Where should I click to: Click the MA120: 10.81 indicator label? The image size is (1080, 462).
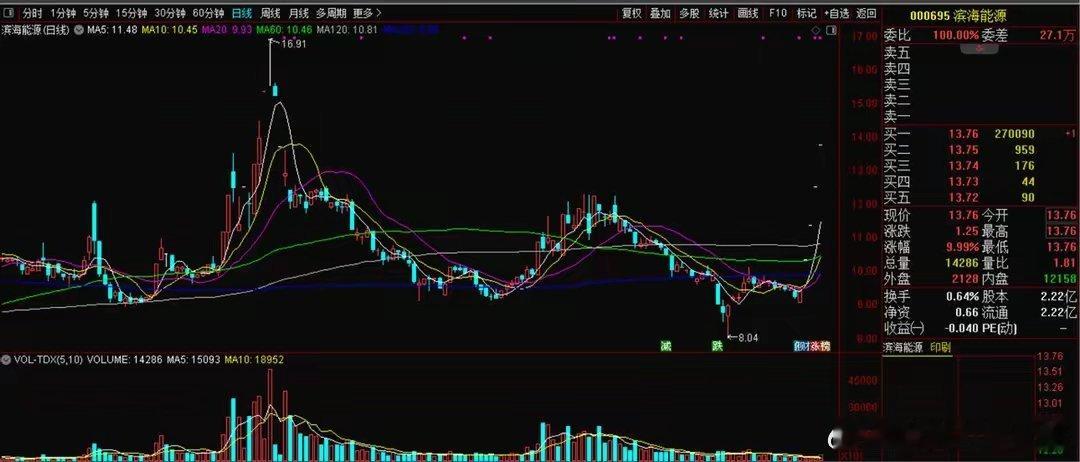(347, 30)
